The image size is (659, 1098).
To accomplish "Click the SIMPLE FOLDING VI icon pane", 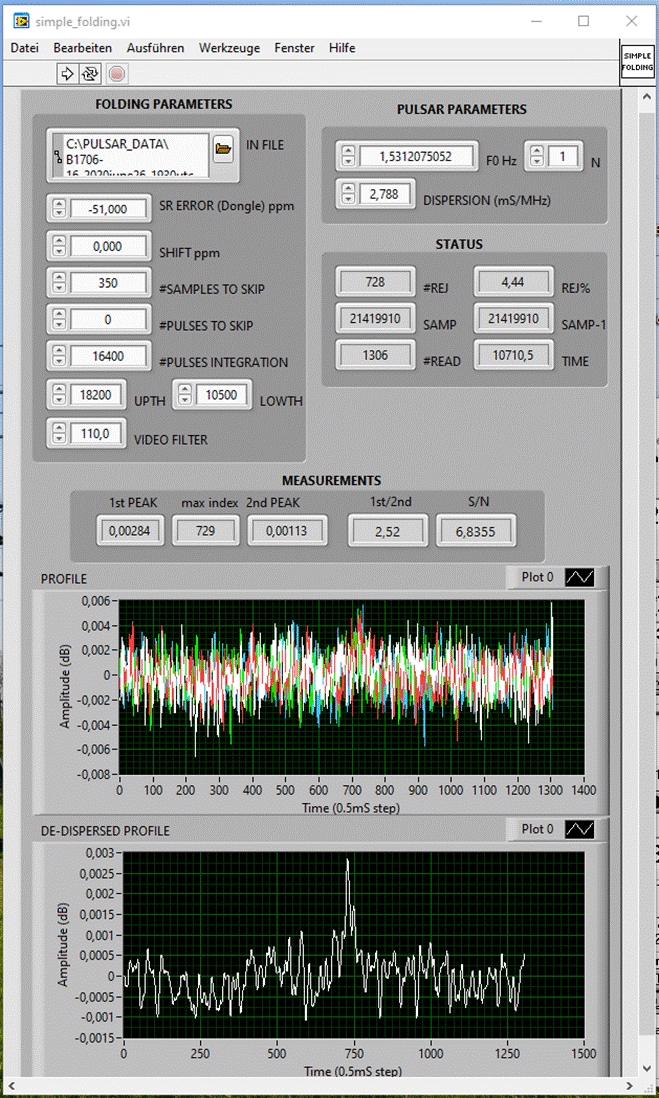I will 636,64.
